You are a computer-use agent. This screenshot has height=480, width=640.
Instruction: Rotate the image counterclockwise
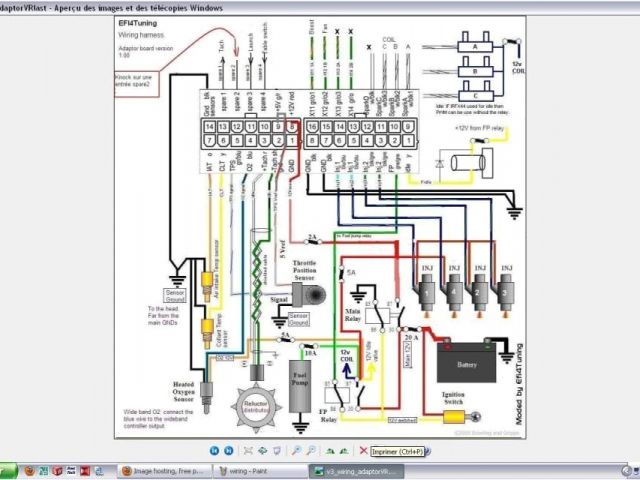343,451
